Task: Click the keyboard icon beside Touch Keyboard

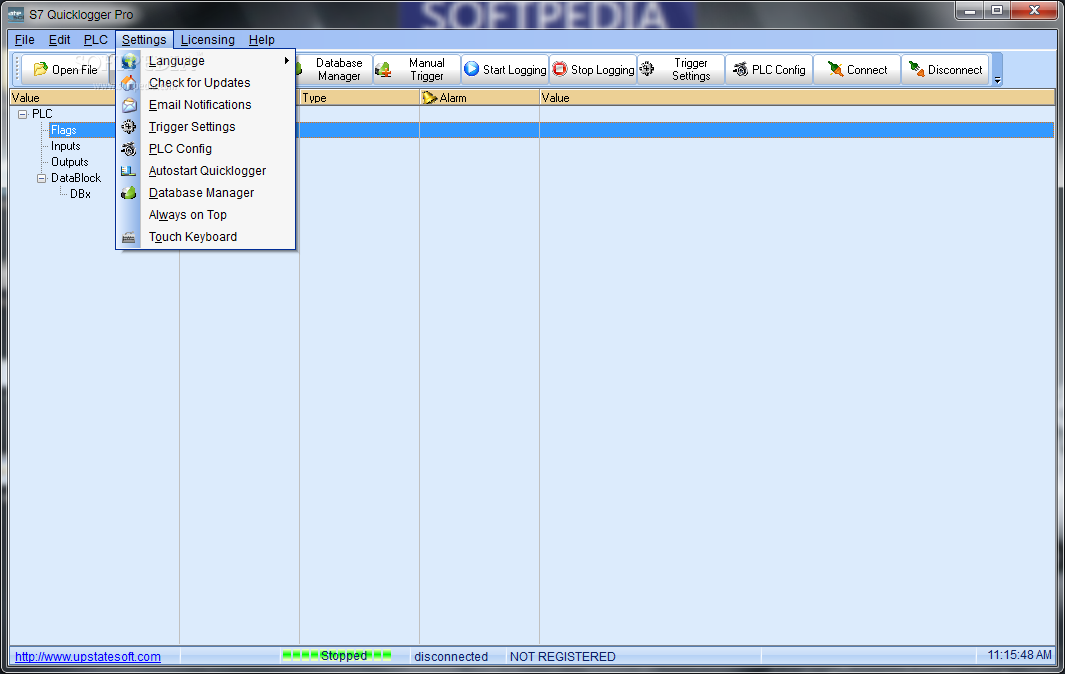Action: click(x=129, y=237)
